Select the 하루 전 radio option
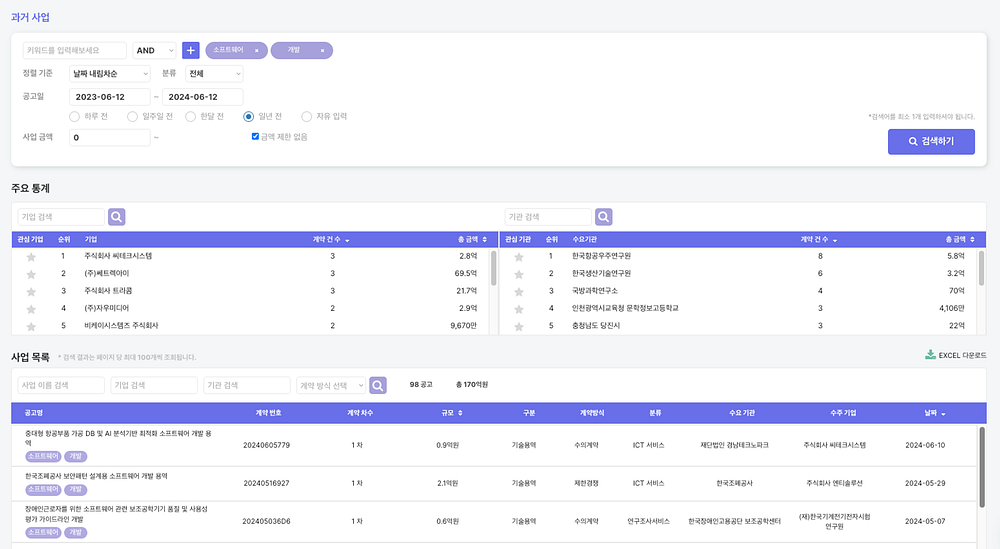The image size is (1000, 549). coord(75,117)
